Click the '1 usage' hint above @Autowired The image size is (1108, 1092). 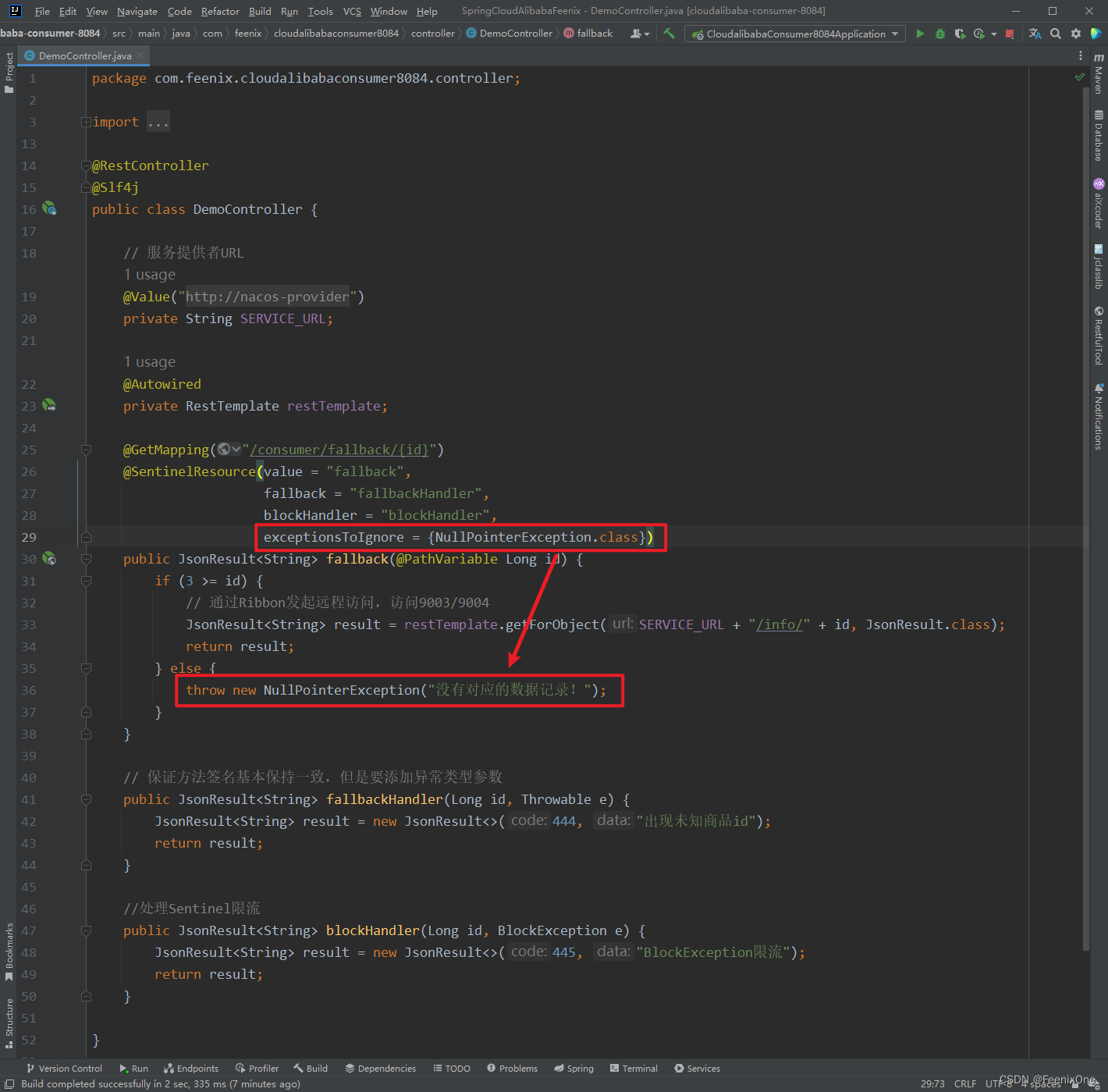click(x=149, y=362)
